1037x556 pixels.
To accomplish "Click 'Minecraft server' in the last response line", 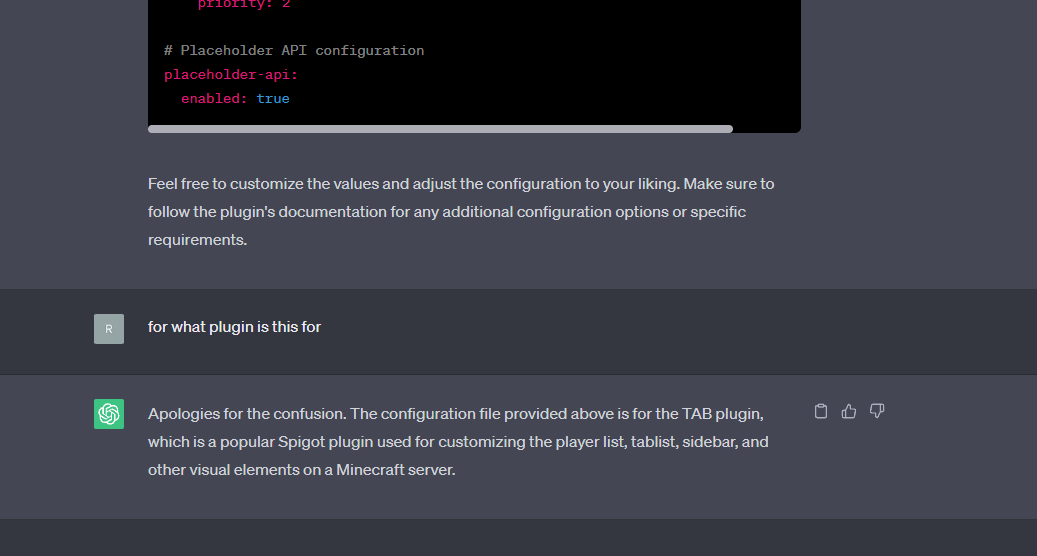I will (x=394, y=470).
